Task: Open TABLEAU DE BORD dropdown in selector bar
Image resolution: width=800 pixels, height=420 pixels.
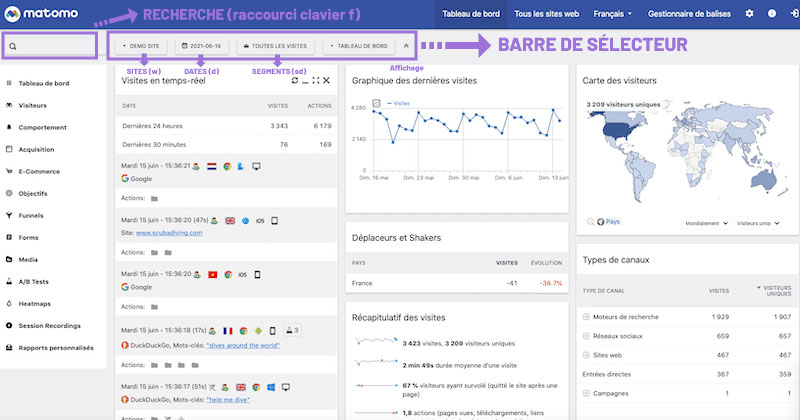Action: 359,46
